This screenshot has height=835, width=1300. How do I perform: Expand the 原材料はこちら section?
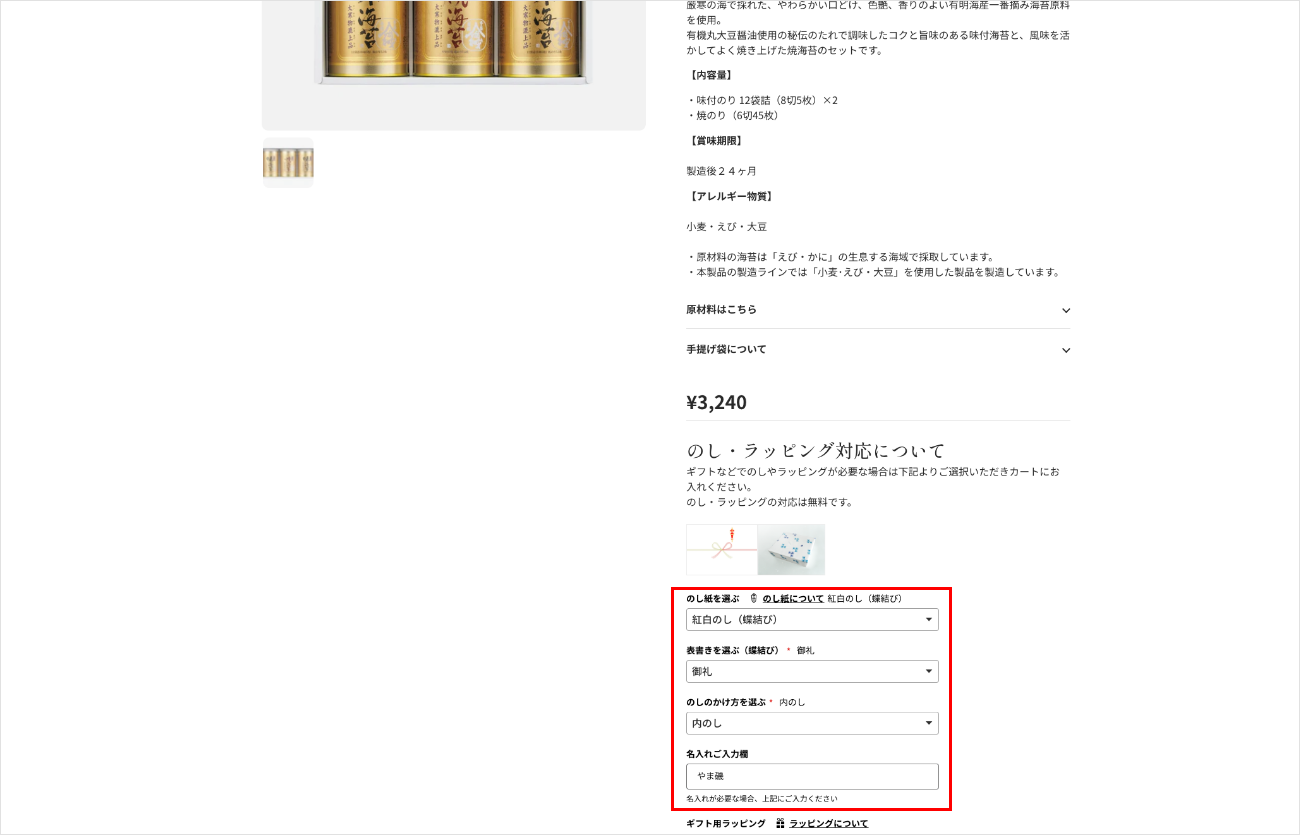878,310
